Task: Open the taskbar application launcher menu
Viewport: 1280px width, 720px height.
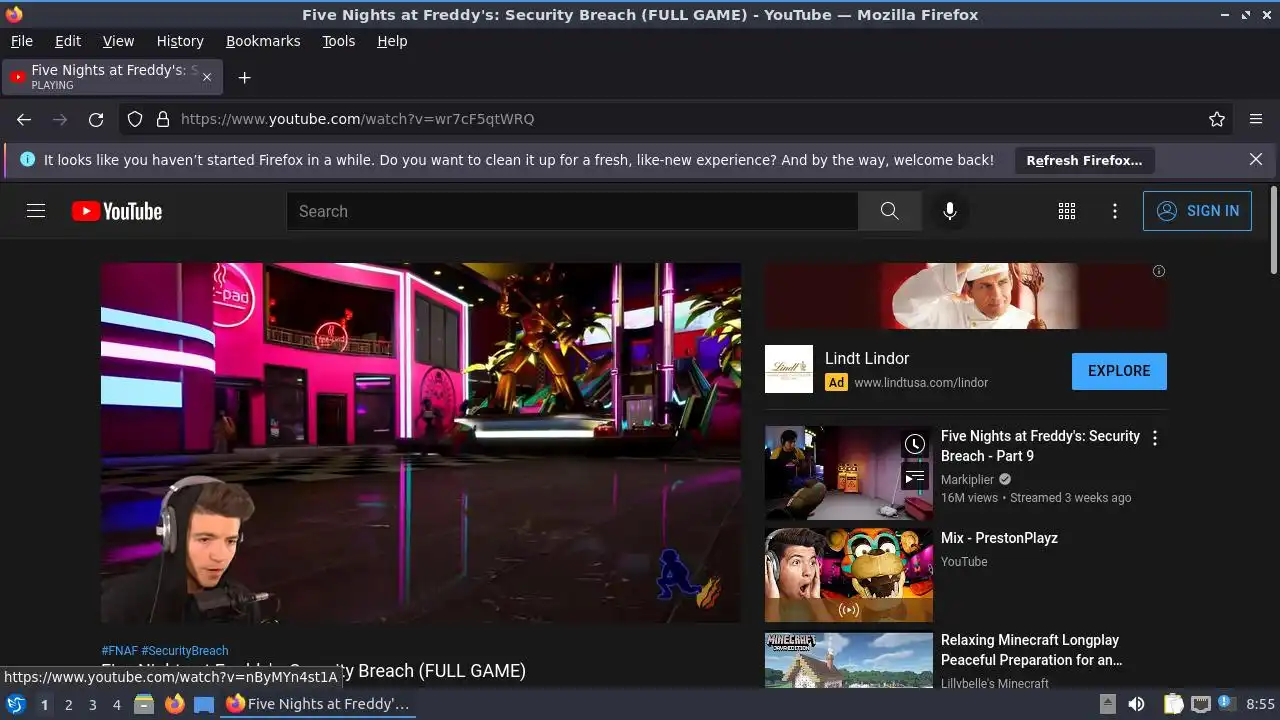Action: (x=15, y=704)
